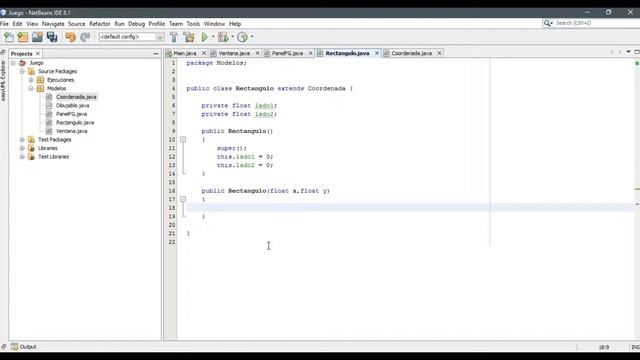Click the Save All toolbar icon

52,37
